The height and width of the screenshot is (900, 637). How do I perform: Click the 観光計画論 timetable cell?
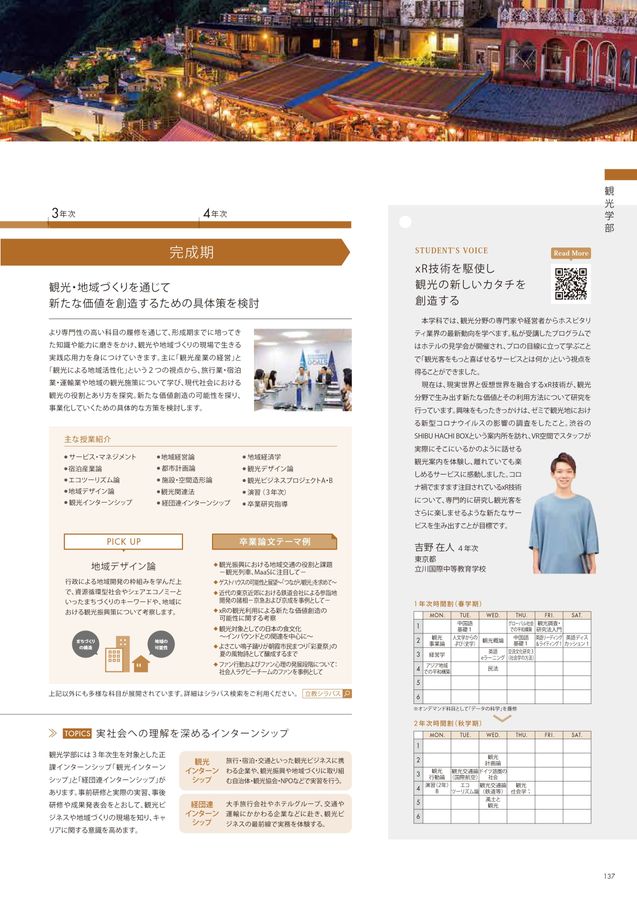493,760
